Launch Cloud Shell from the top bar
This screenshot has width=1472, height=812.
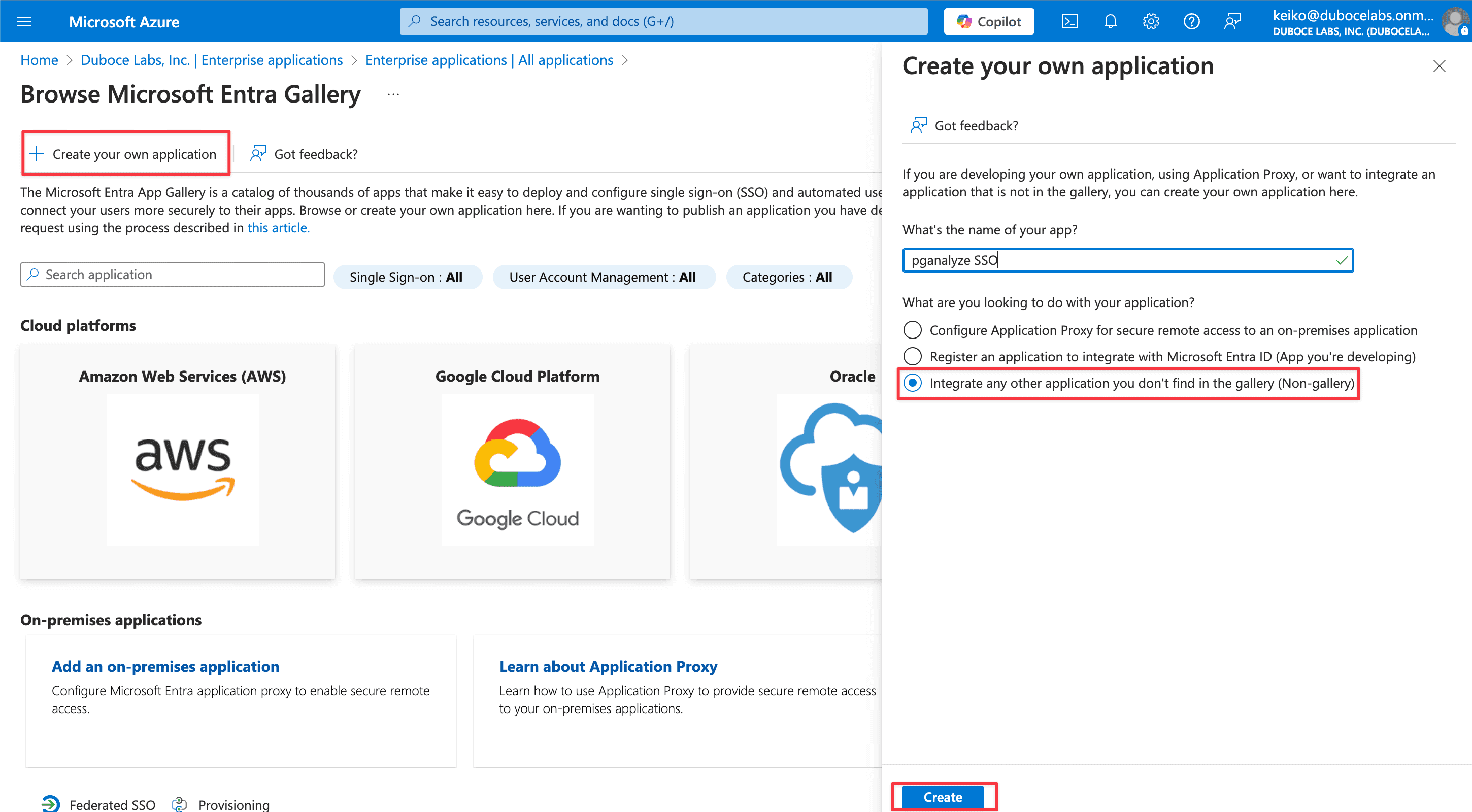1069,22
